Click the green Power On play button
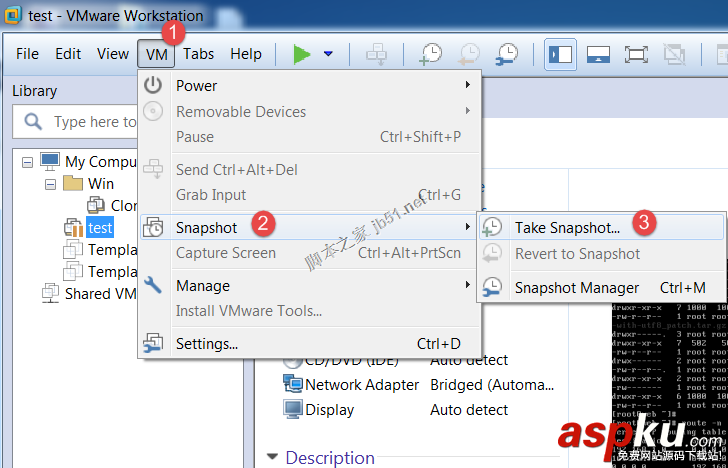 coord(302,54)
